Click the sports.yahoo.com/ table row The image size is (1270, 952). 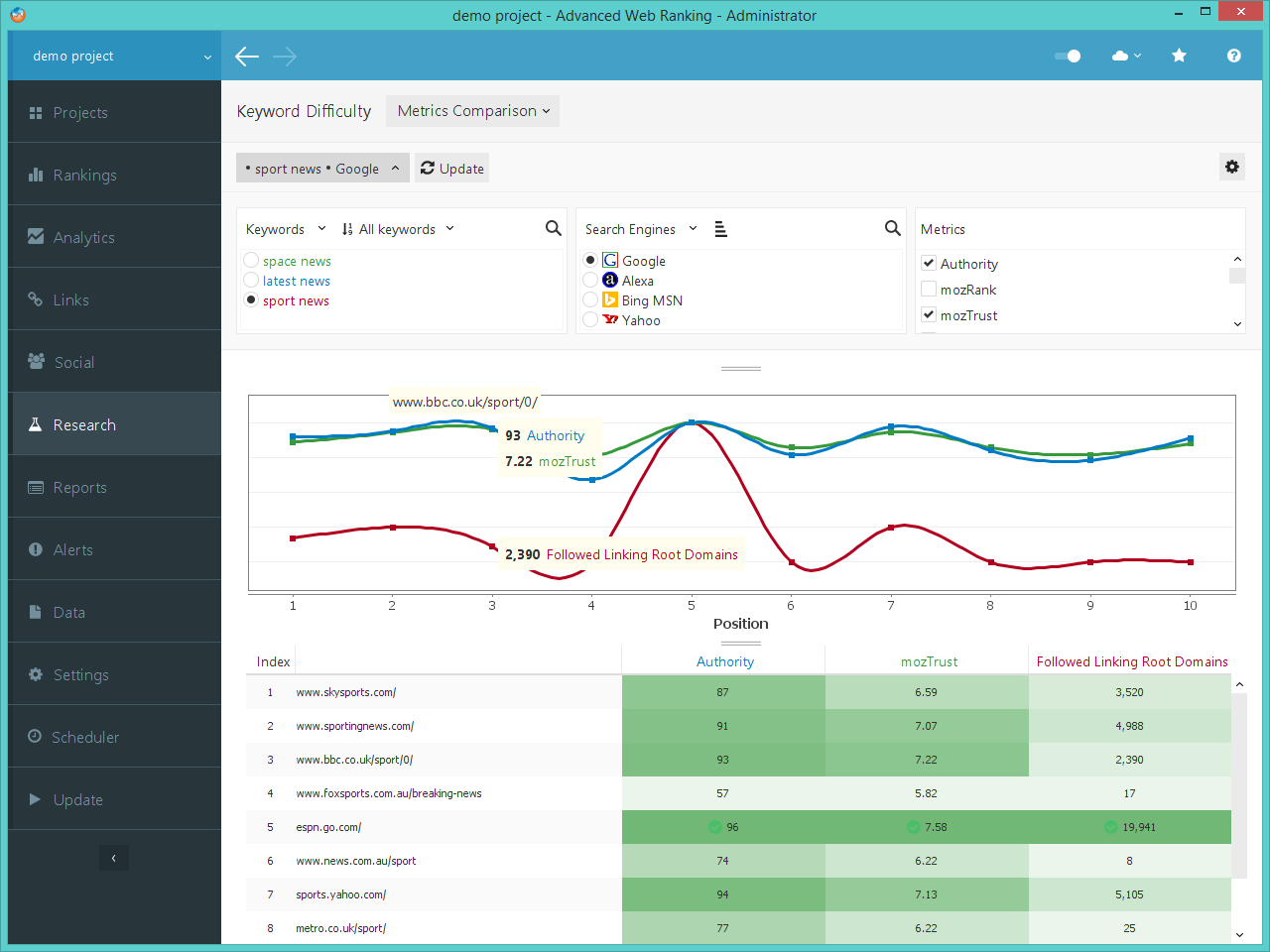(738, 894)
